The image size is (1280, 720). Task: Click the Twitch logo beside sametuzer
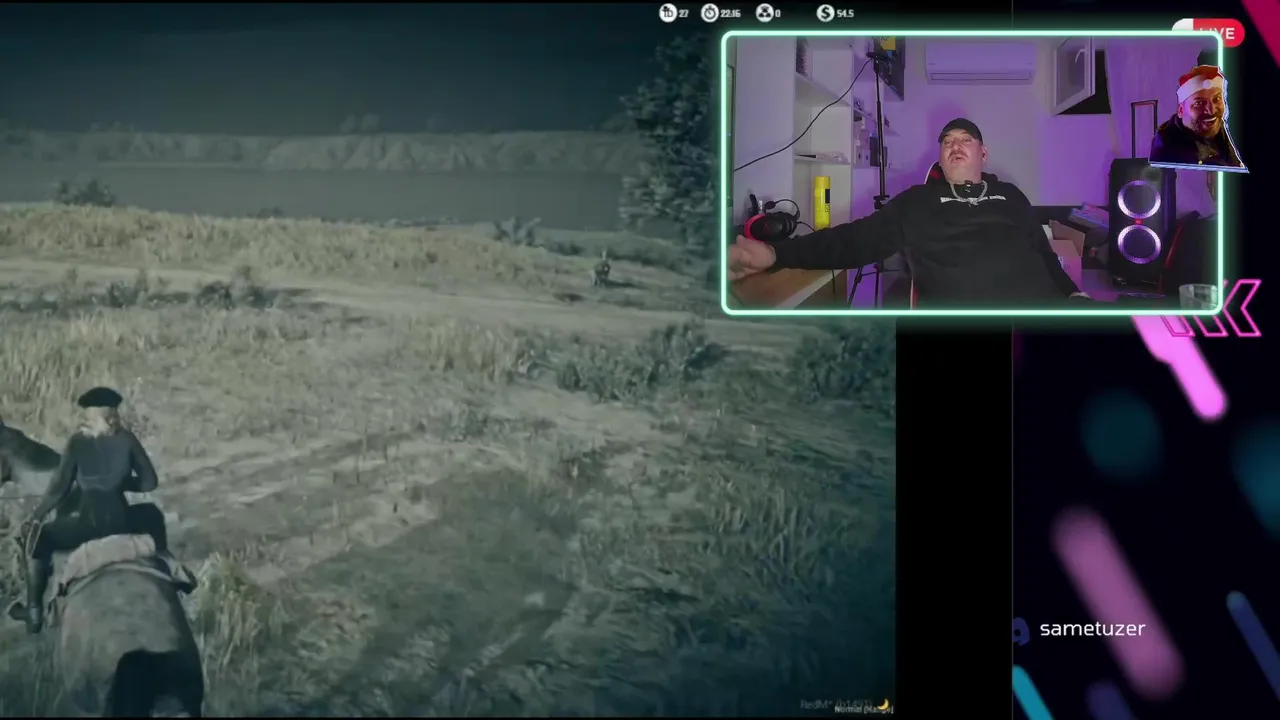pos(1021,629)
